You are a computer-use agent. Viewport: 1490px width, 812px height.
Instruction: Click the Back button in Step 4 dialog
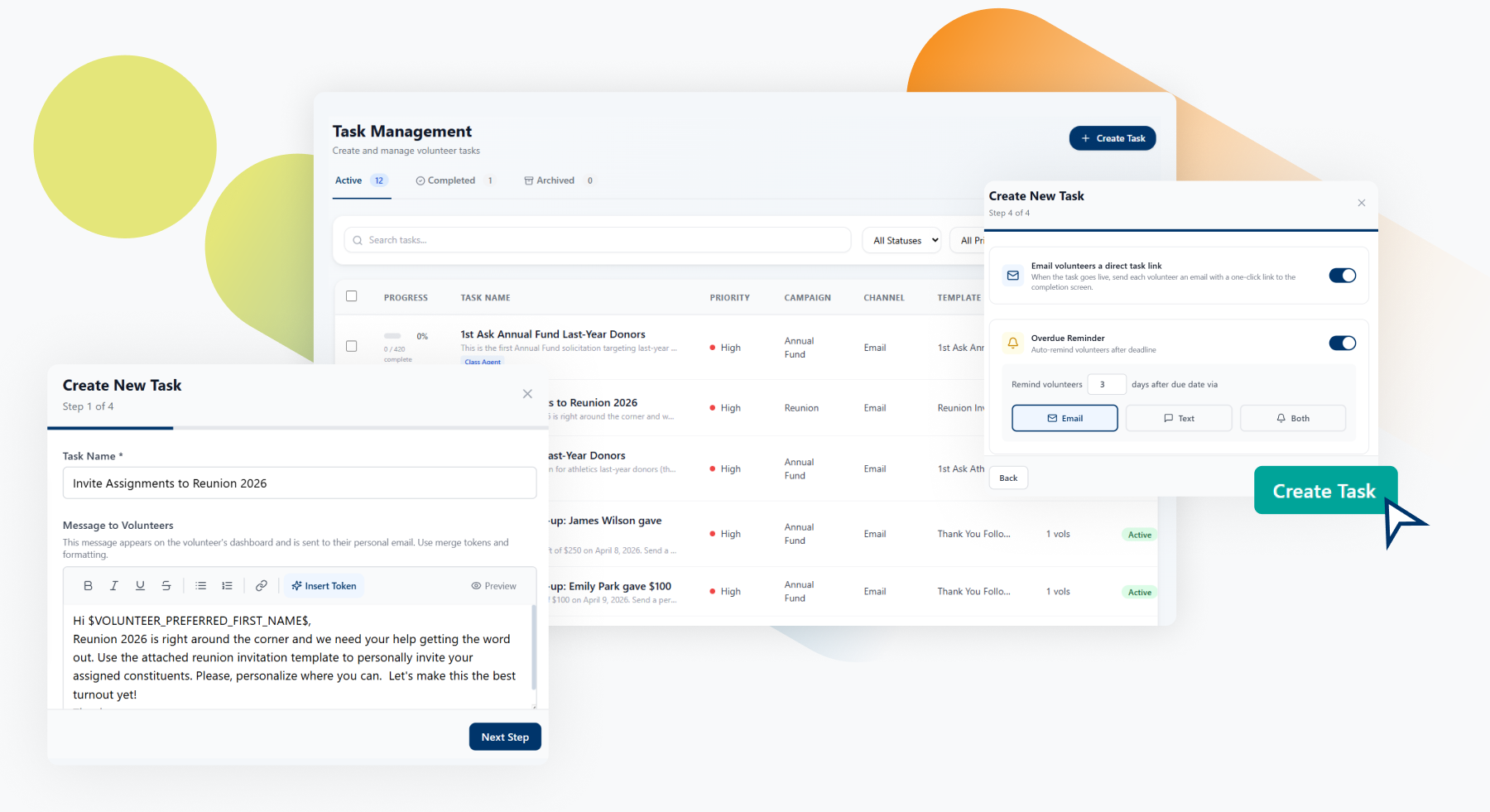(1008, 478)
